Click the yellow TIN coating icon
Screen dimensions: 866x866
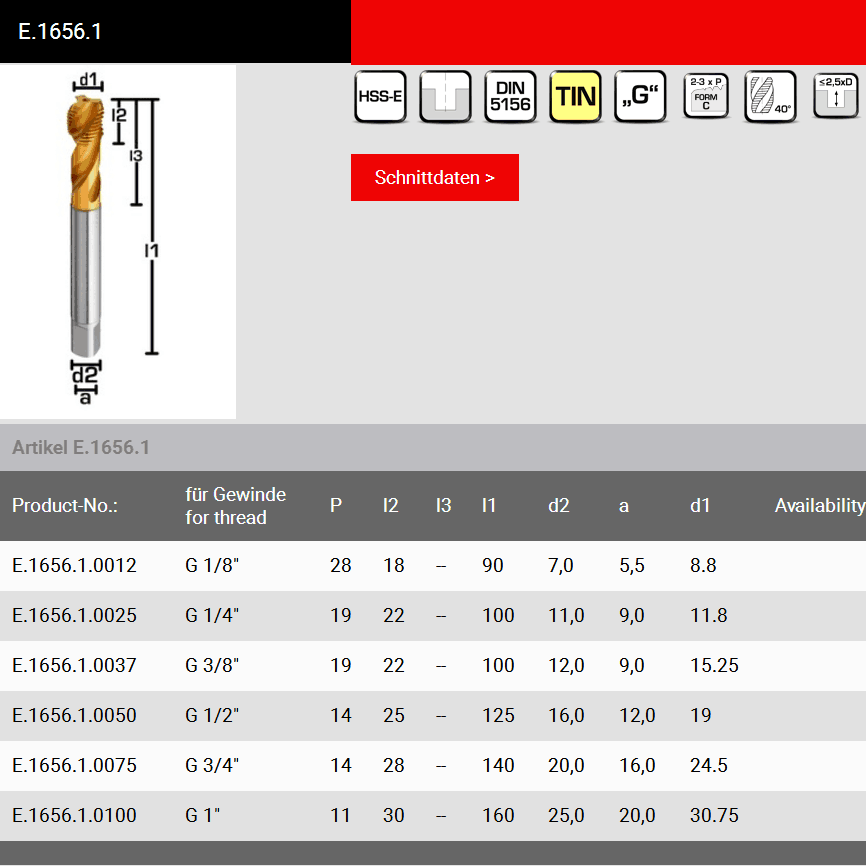coord(575,97)
